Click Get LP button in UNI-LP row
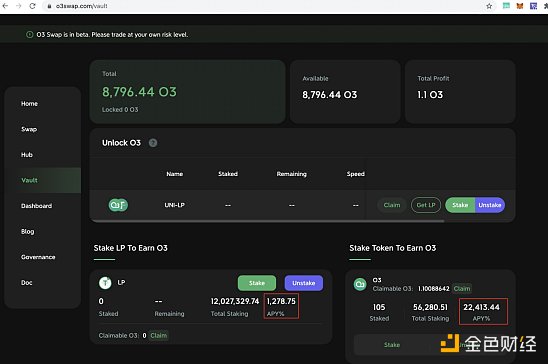548x364 pixels. 426,205
